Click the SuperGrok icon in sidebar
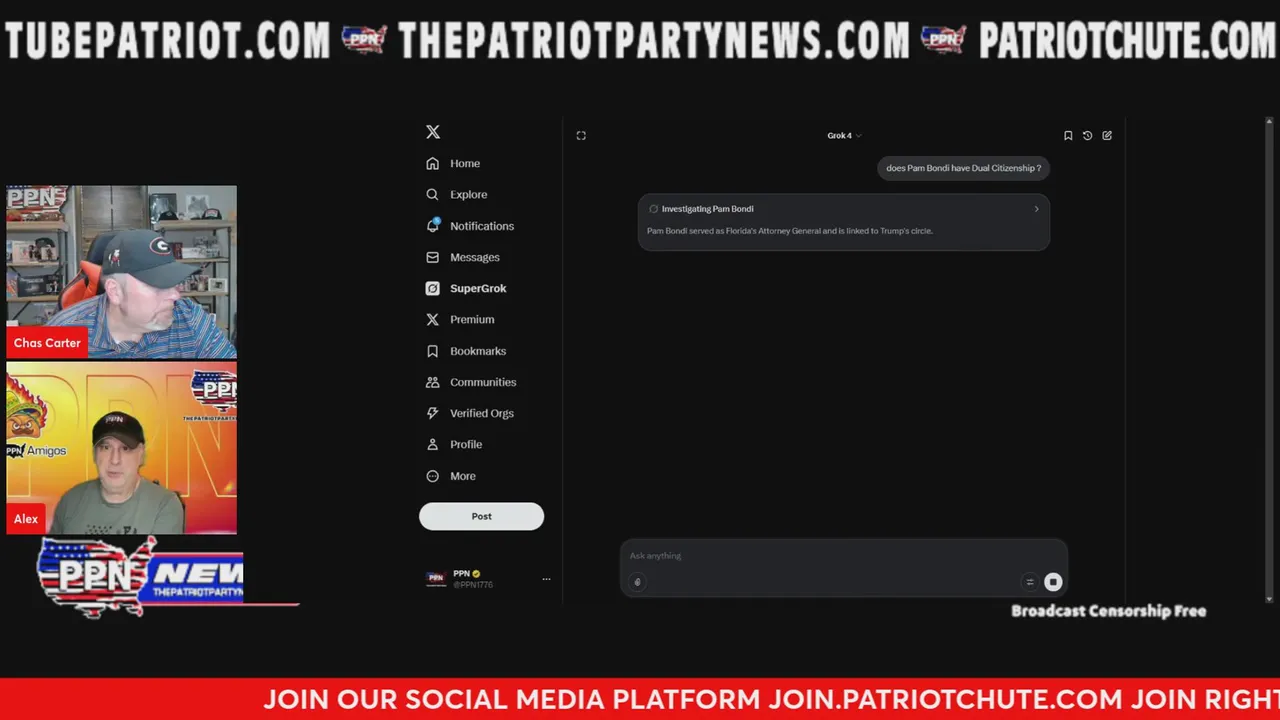Viewport: 1280px width, 720px height. point(433,288)
